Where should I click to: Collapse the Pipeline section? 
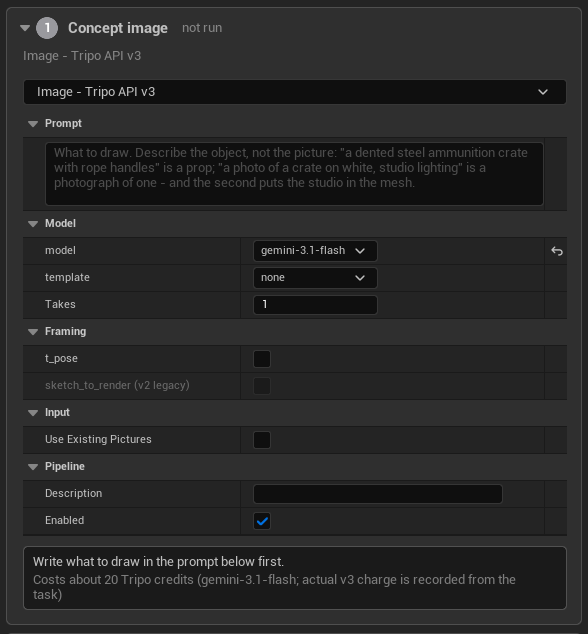pyautogui.click(x=33, y=467)
